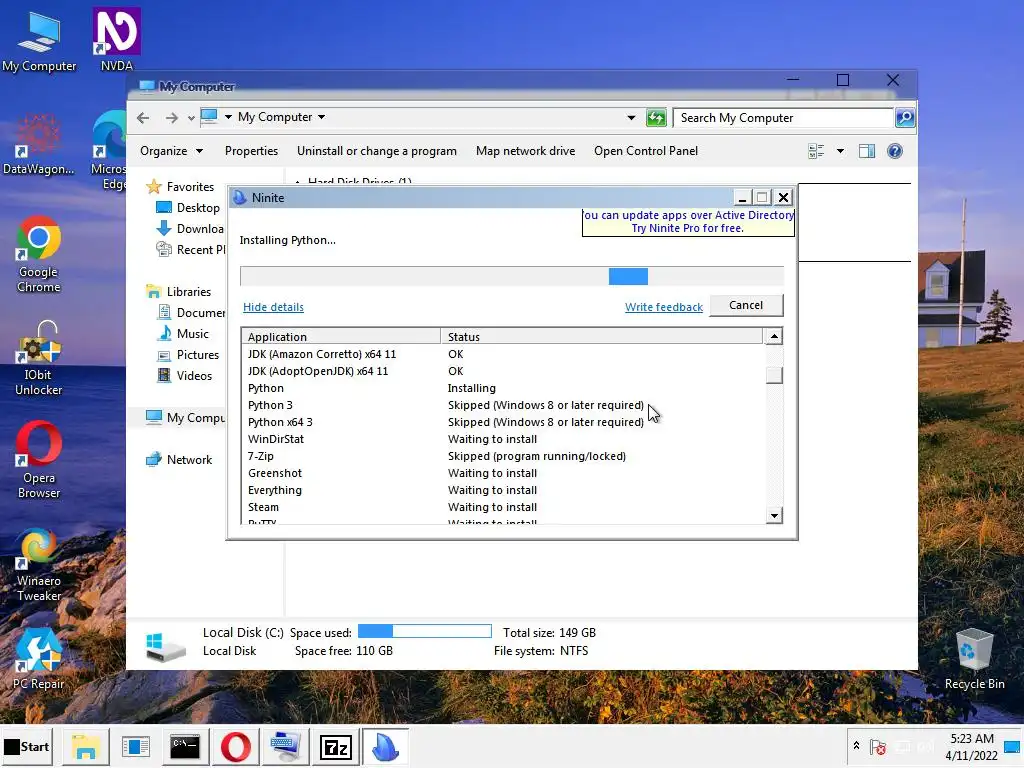The width and height of the screenshot is (1024, 768).
Task: Click the Status column header
Action: [x=601, y=336]
